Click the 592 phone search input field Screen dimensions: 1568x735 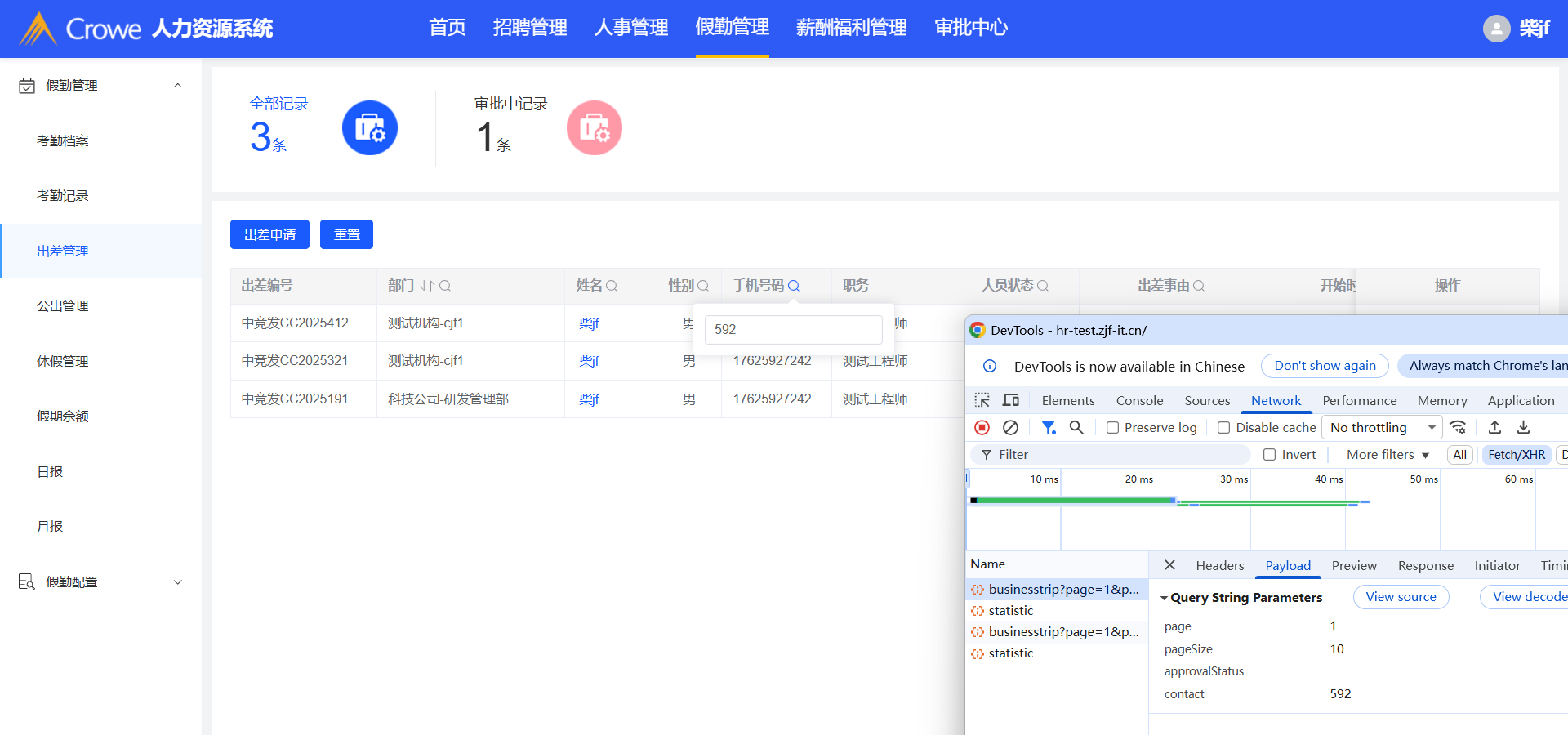[793, 330]
